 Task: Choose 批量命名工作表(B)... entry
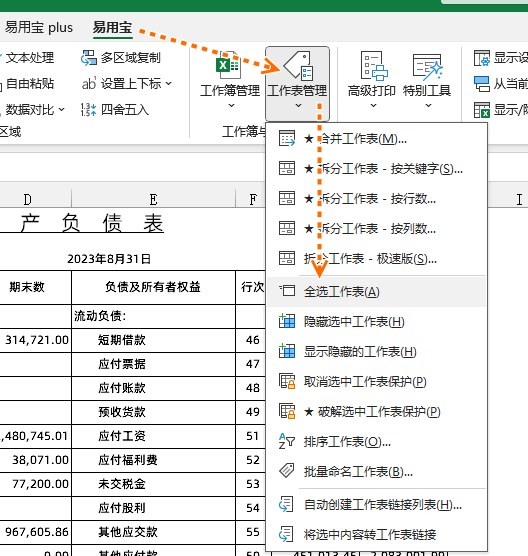click(x=376, y=472)
